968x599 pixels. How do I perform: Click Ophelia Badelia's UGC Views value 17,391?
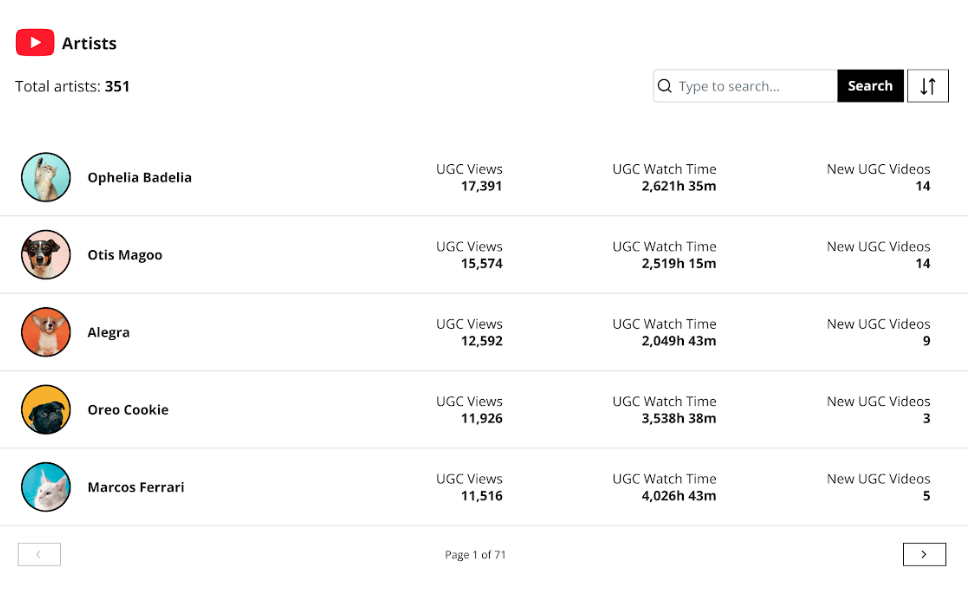[x=482, y=186]
